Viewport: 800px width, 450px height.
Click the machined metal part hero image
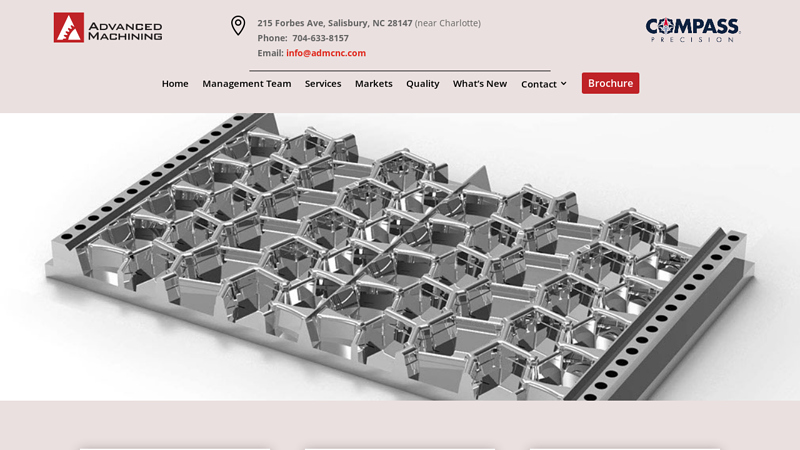(400, 256)
